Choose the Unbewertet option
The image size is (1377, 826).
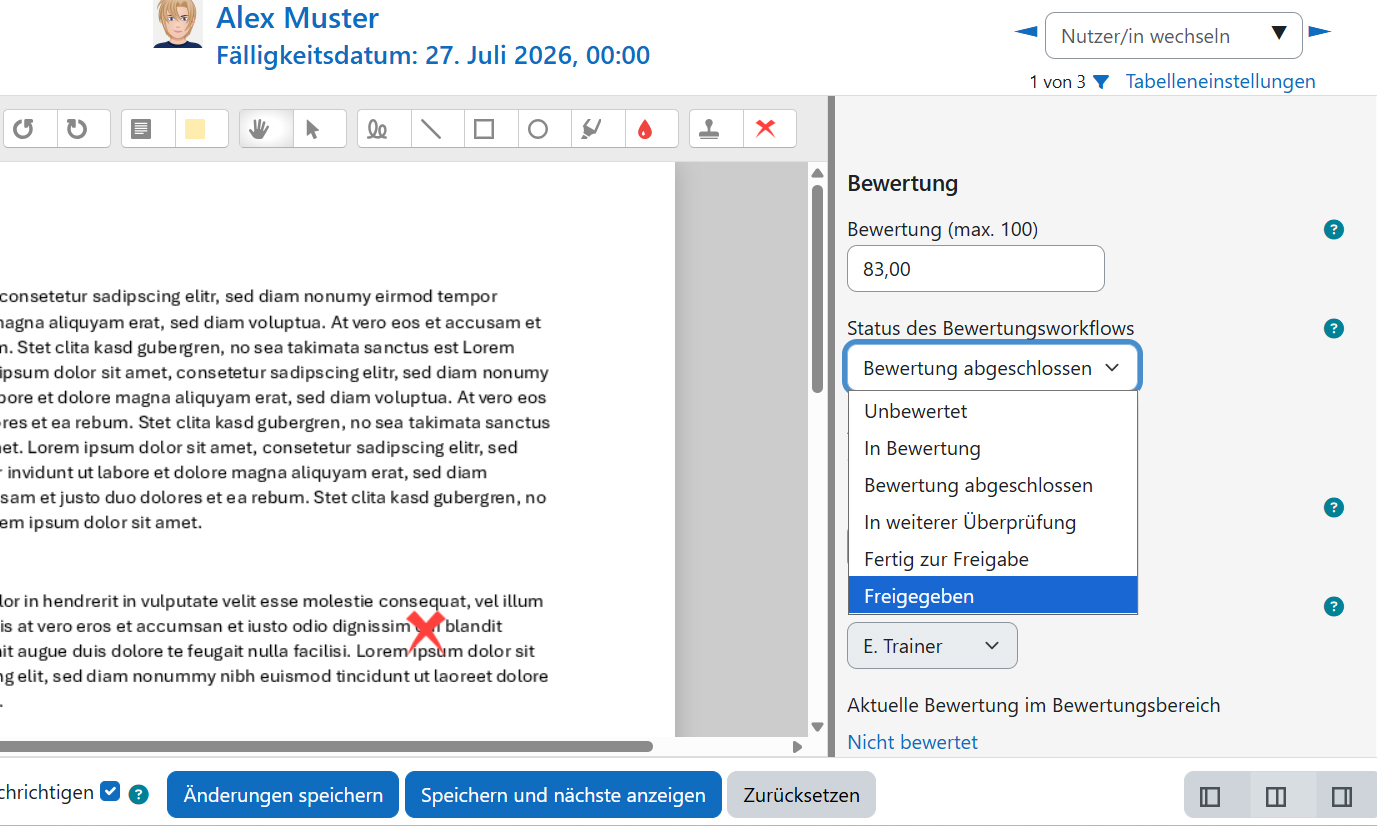click(x=993, y=411)
